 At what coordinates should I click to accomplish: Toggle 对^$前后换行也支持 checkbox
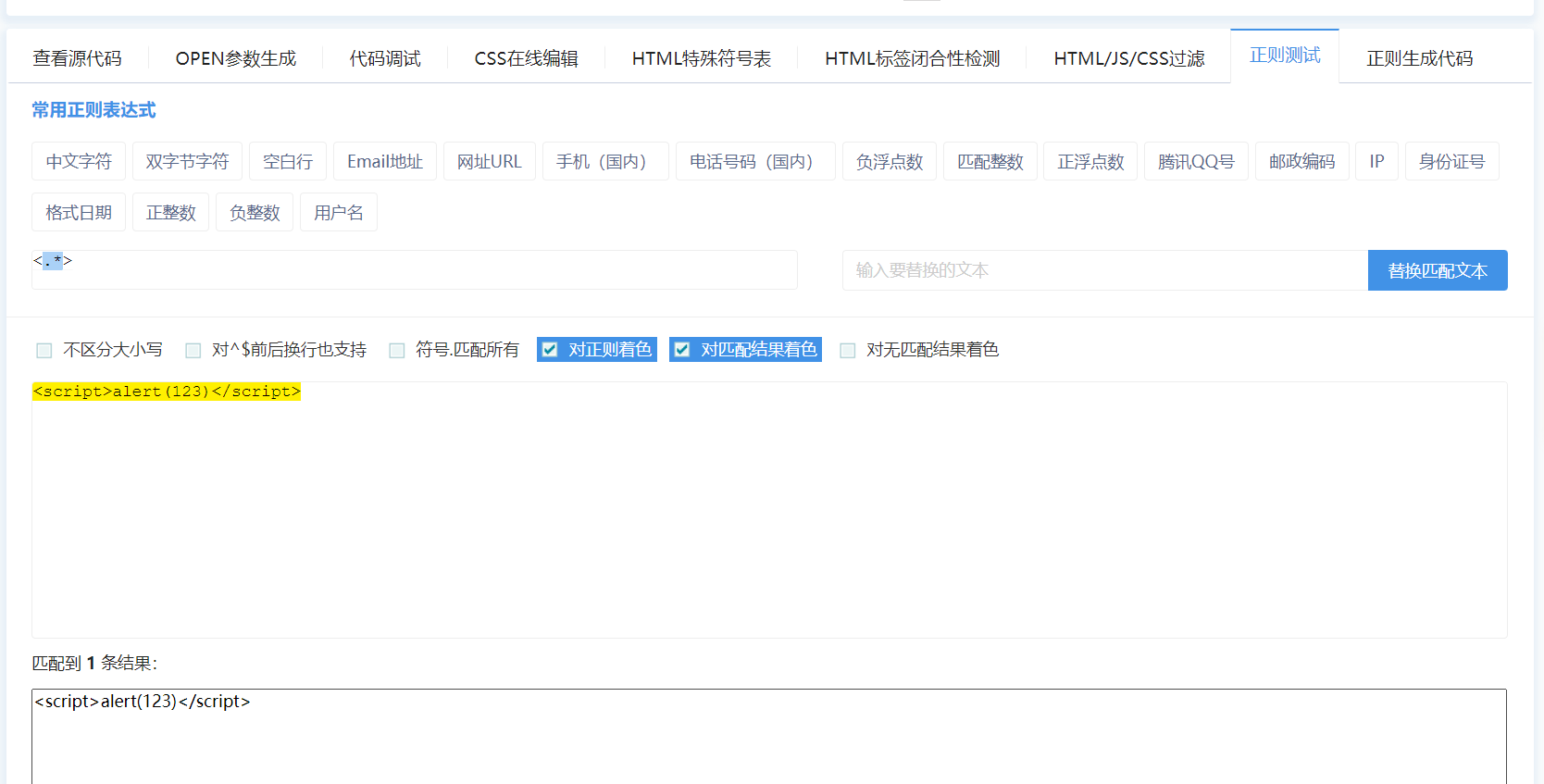point(193,350)
